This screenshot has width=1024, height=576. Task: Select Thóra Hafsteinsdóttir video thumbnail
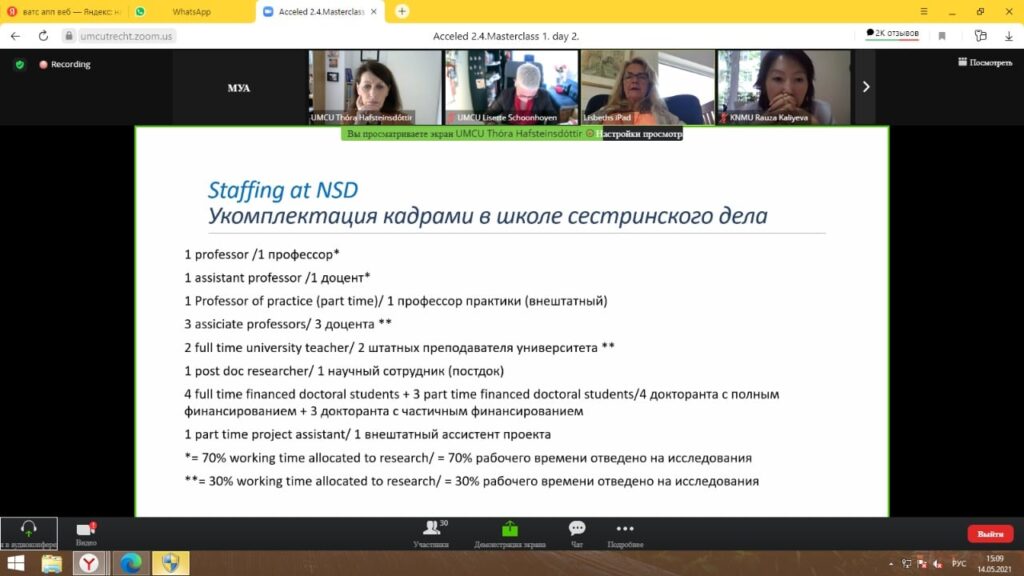pyautogui.click(x=375, y=87)
